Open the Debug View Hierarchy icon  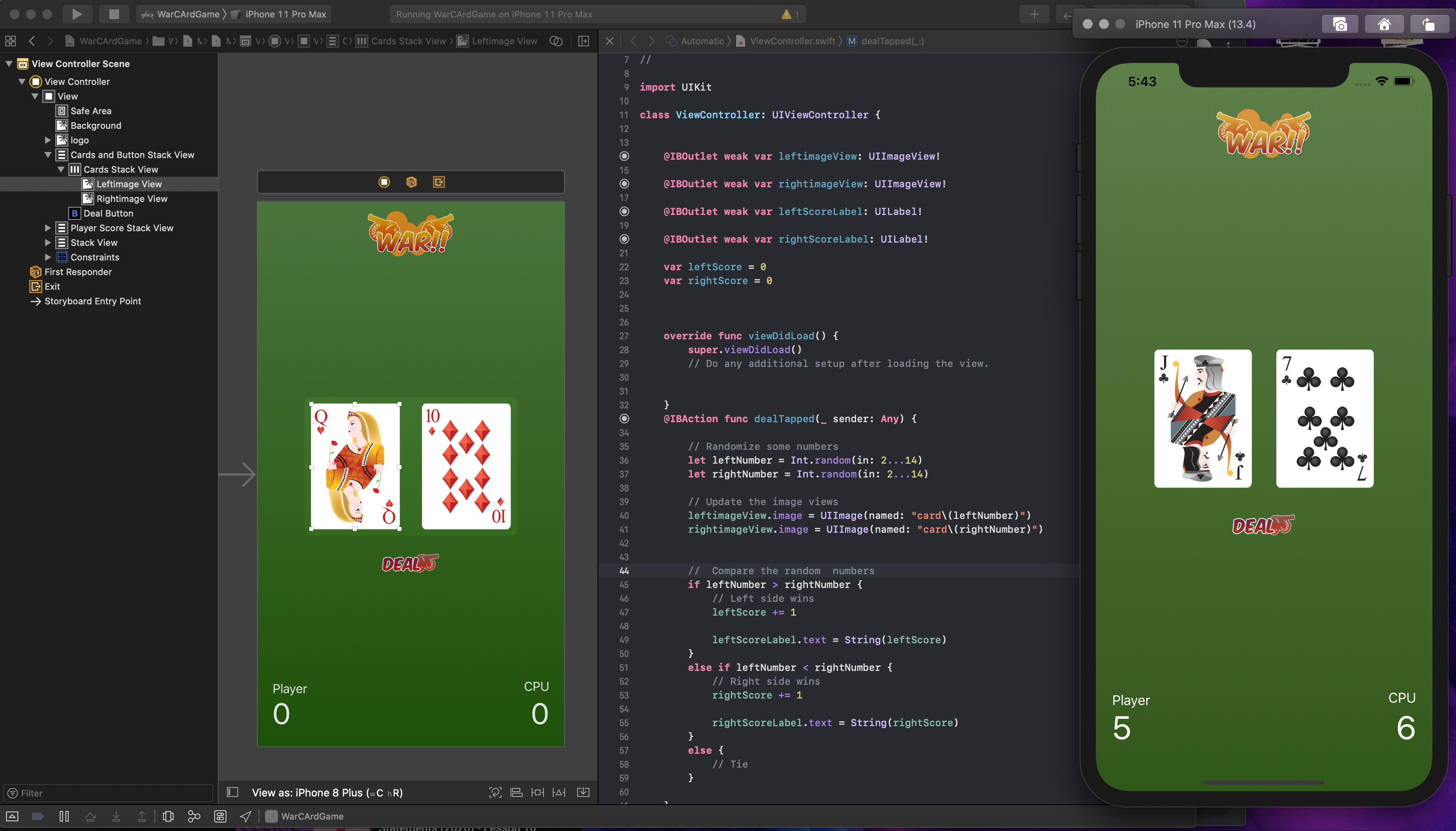[168, 816]
